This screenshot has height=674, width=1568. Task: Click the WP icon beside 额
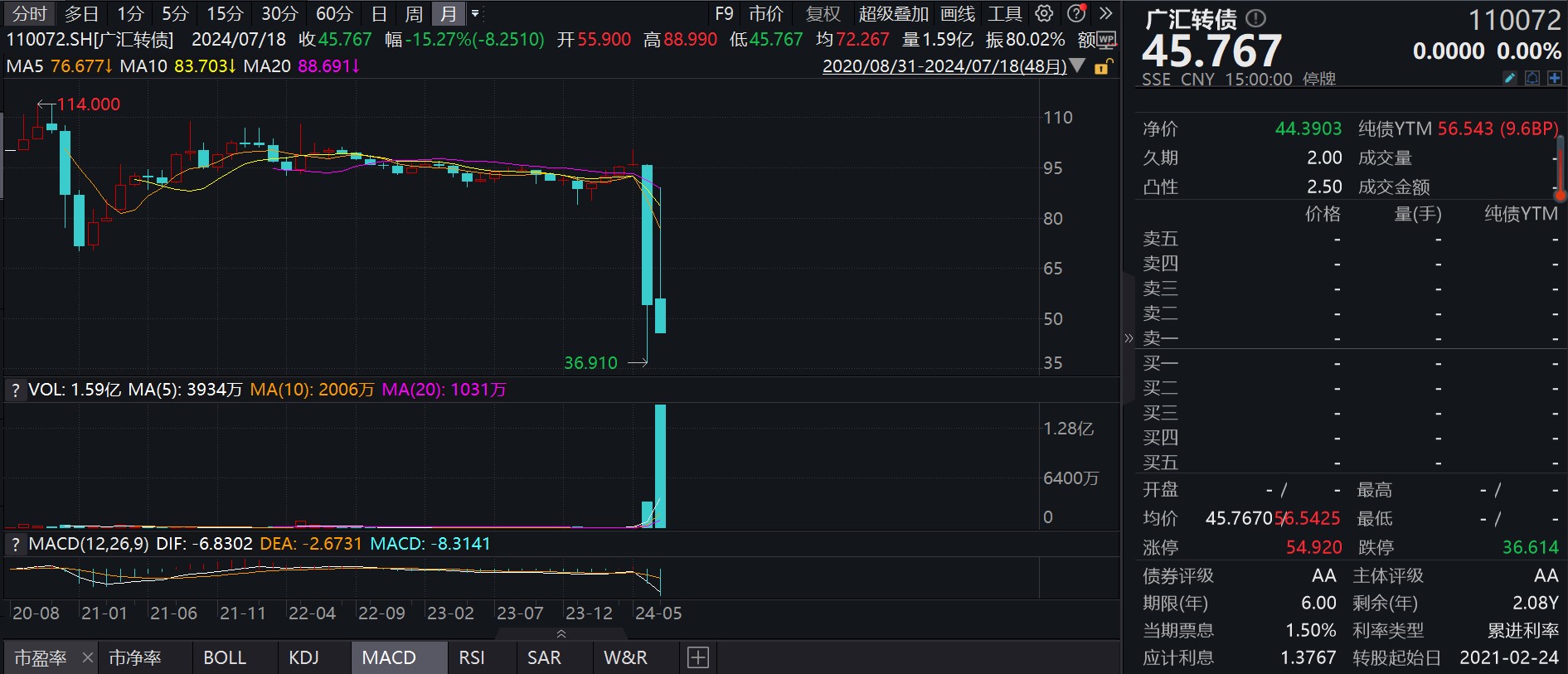(1107, 39)
